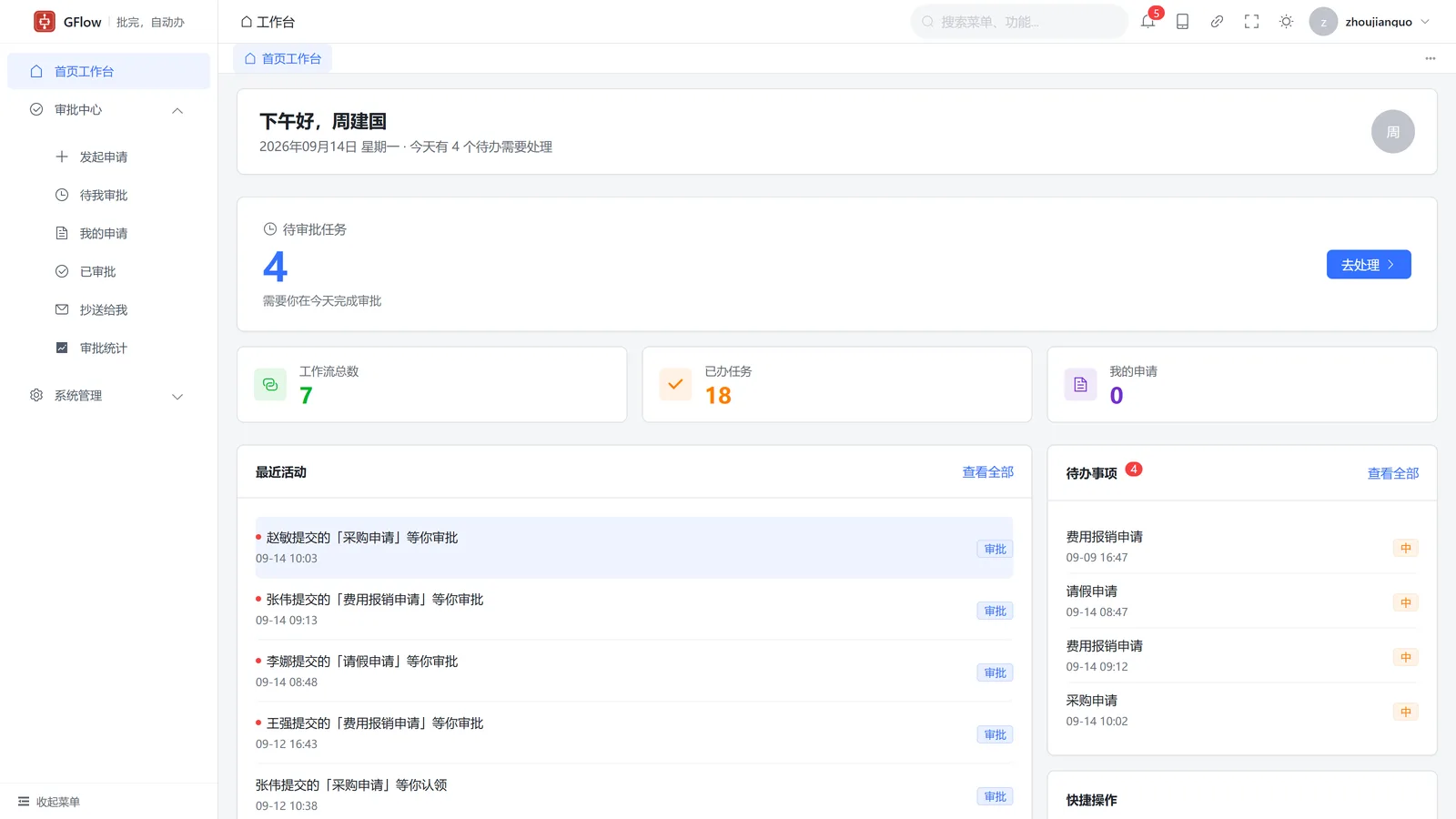Open 发起申请 in the sidebar
The image size is (1456, 819).
[108, 157]
